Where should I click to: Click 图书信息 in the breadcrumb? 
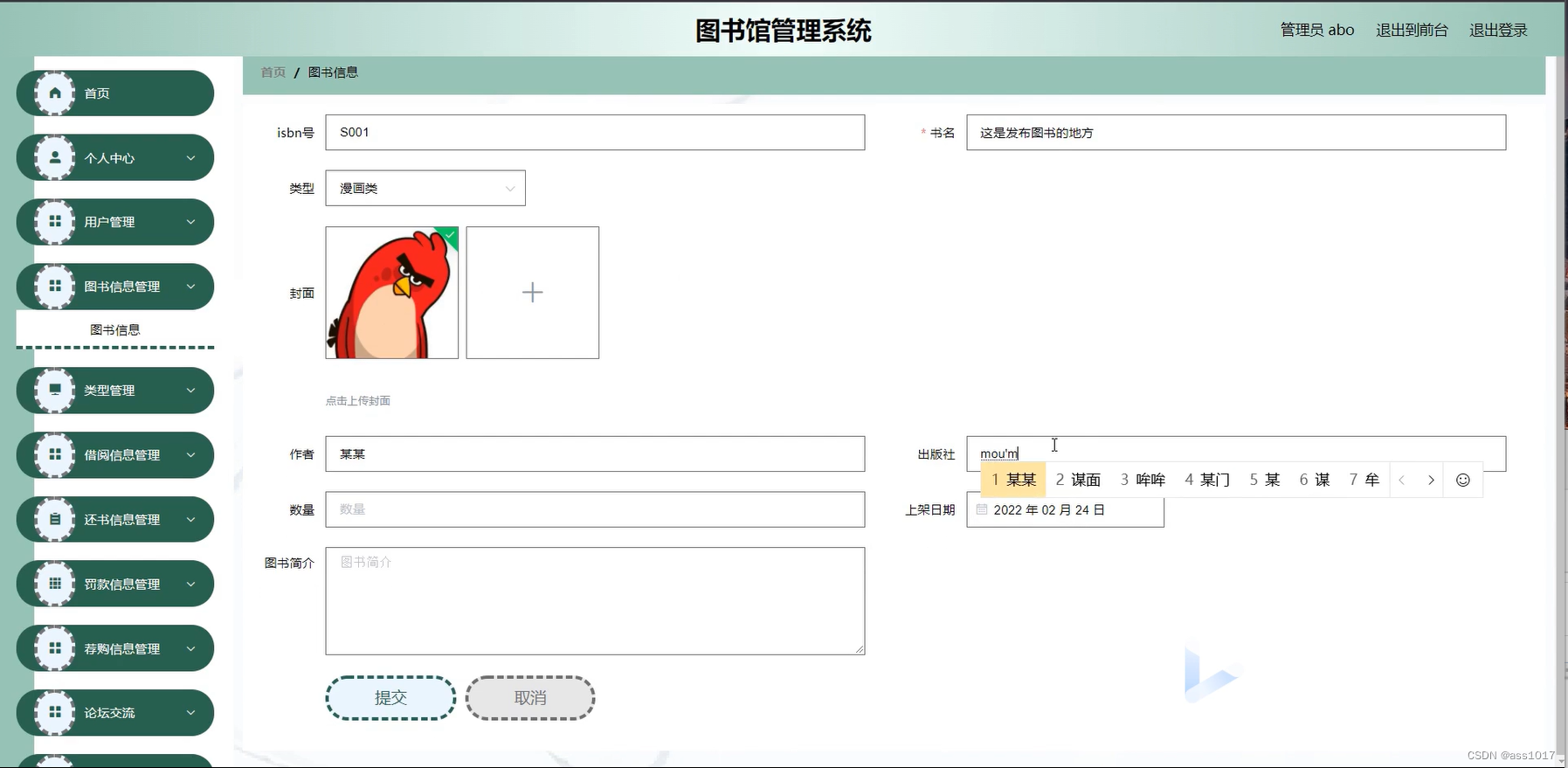pyautogui.click(x=333, y=73)
